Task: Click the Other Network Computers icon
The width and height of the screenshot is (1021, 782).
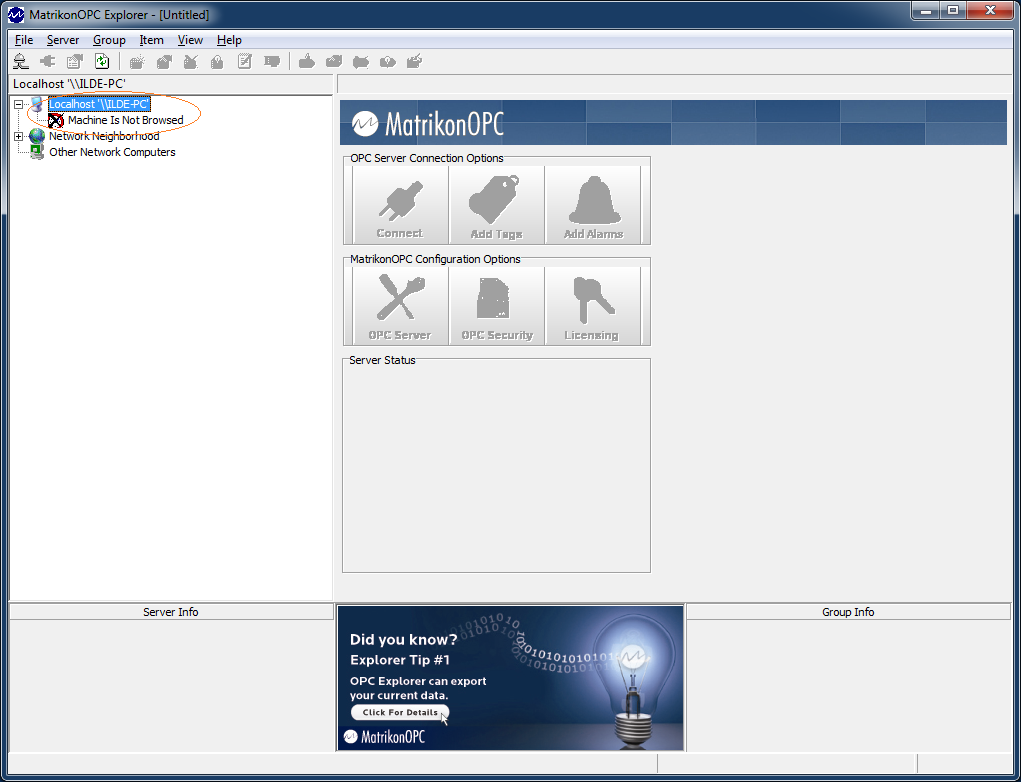Action: [x=37, y=152]
